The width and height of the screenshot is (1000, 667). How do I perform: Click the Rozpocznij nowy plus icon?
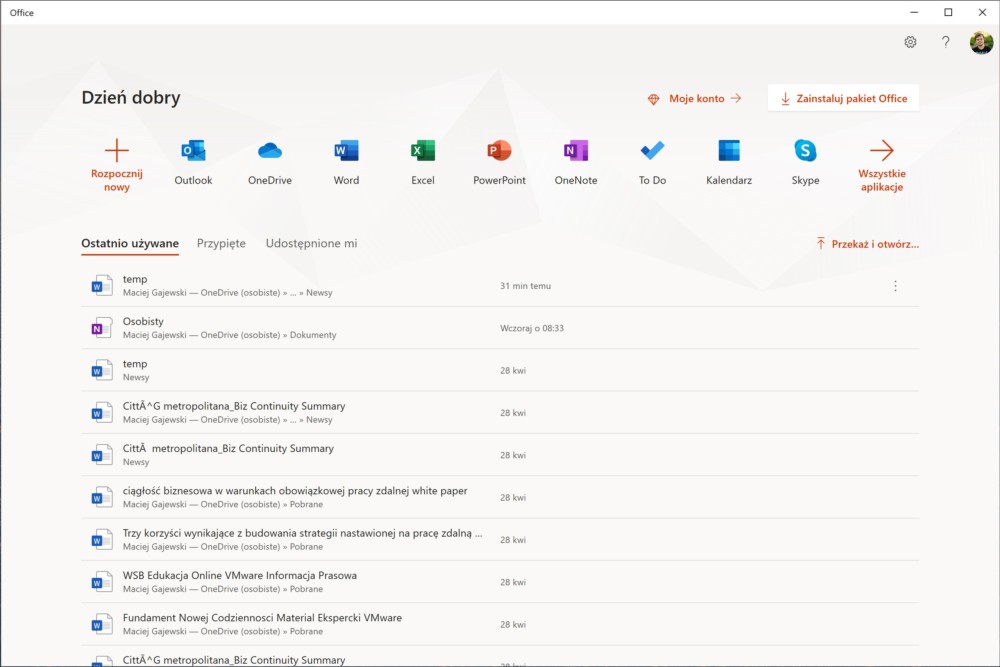[x=117, y=150]
